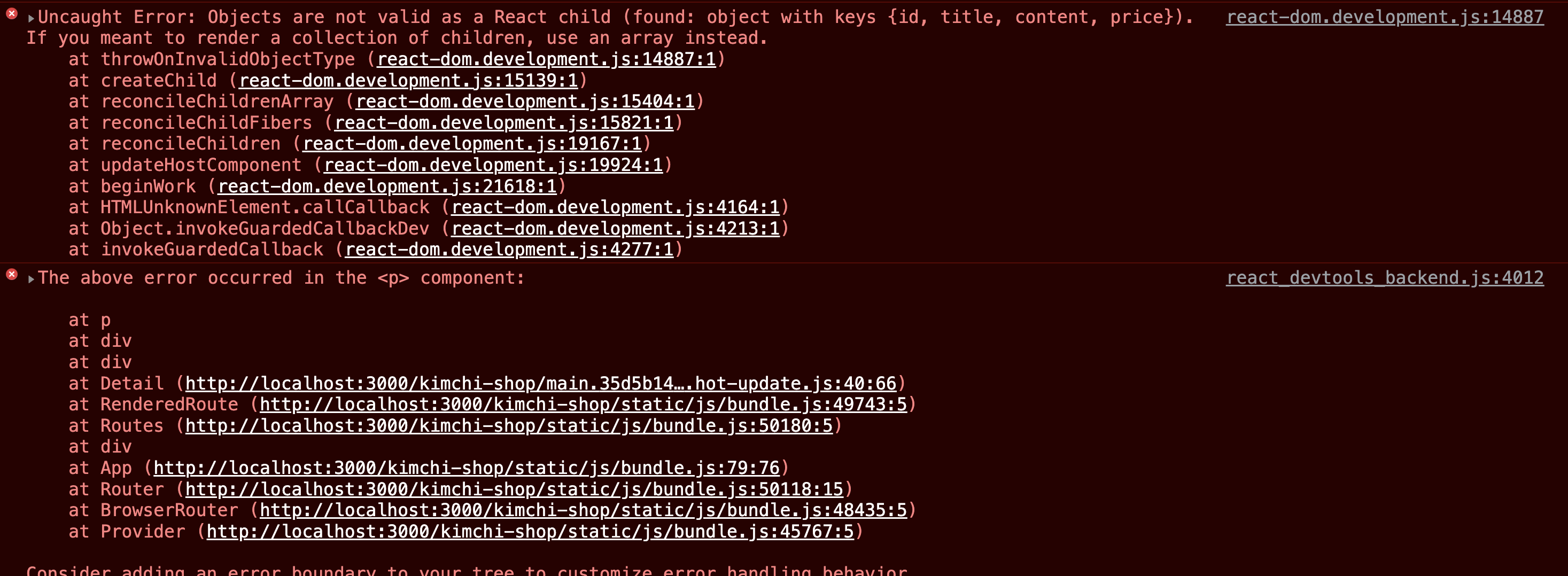Screen dimensions: 1568x576
Task: Go to reconcileChildren source line 19167
Action: tap(472, 144)
